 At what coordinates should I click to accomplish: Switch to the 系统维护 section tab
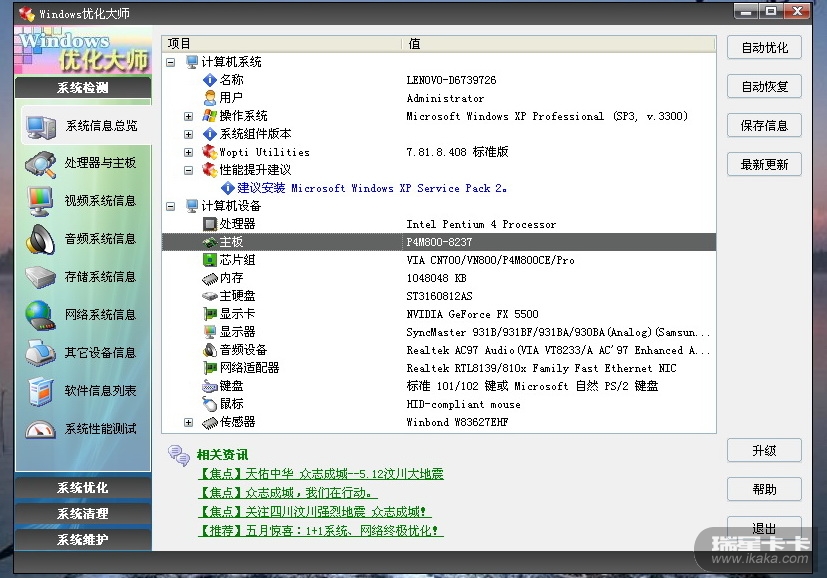coord(83,540)
